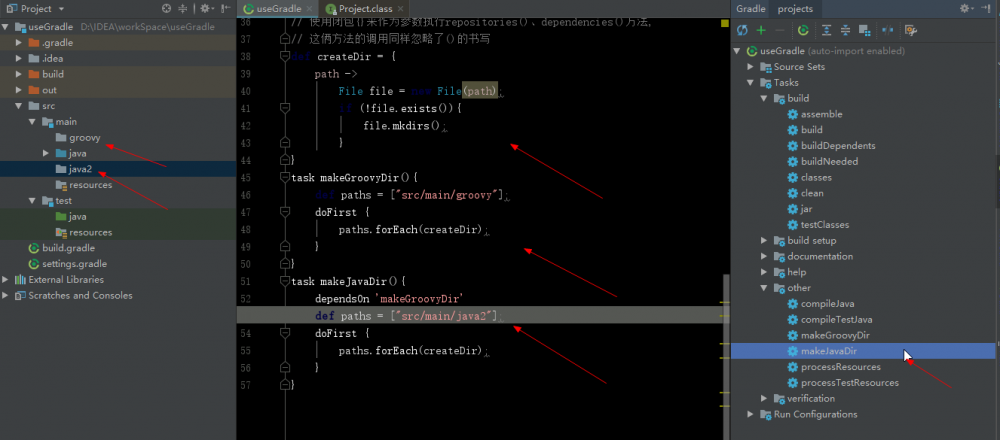Collapse the main folder
1000x440 pixels.
click(31, 121)
